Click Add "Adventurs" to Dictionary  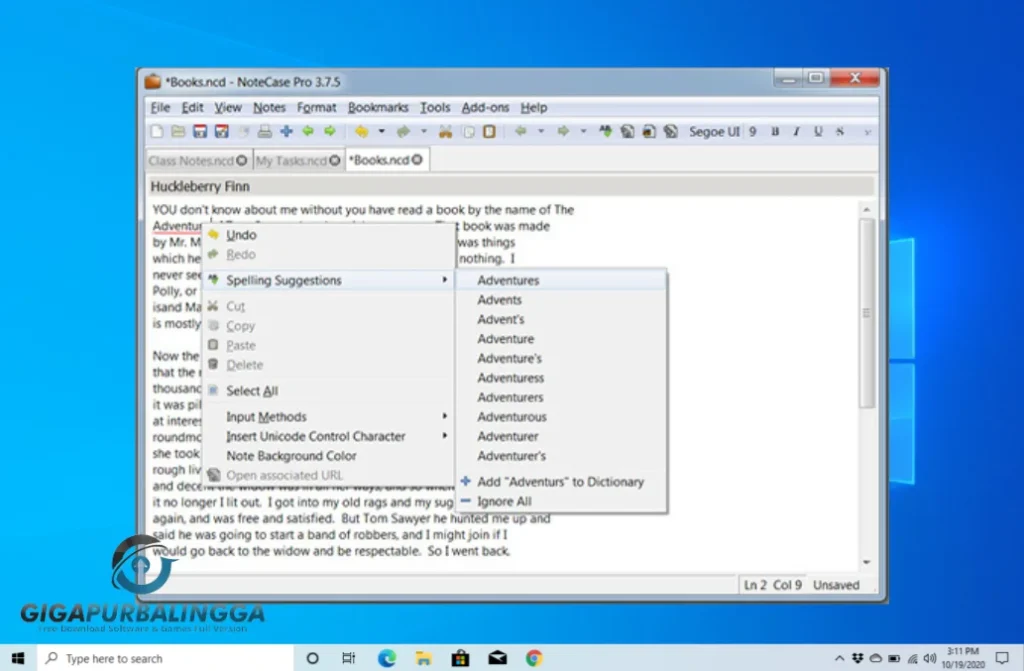pos(560,482)
